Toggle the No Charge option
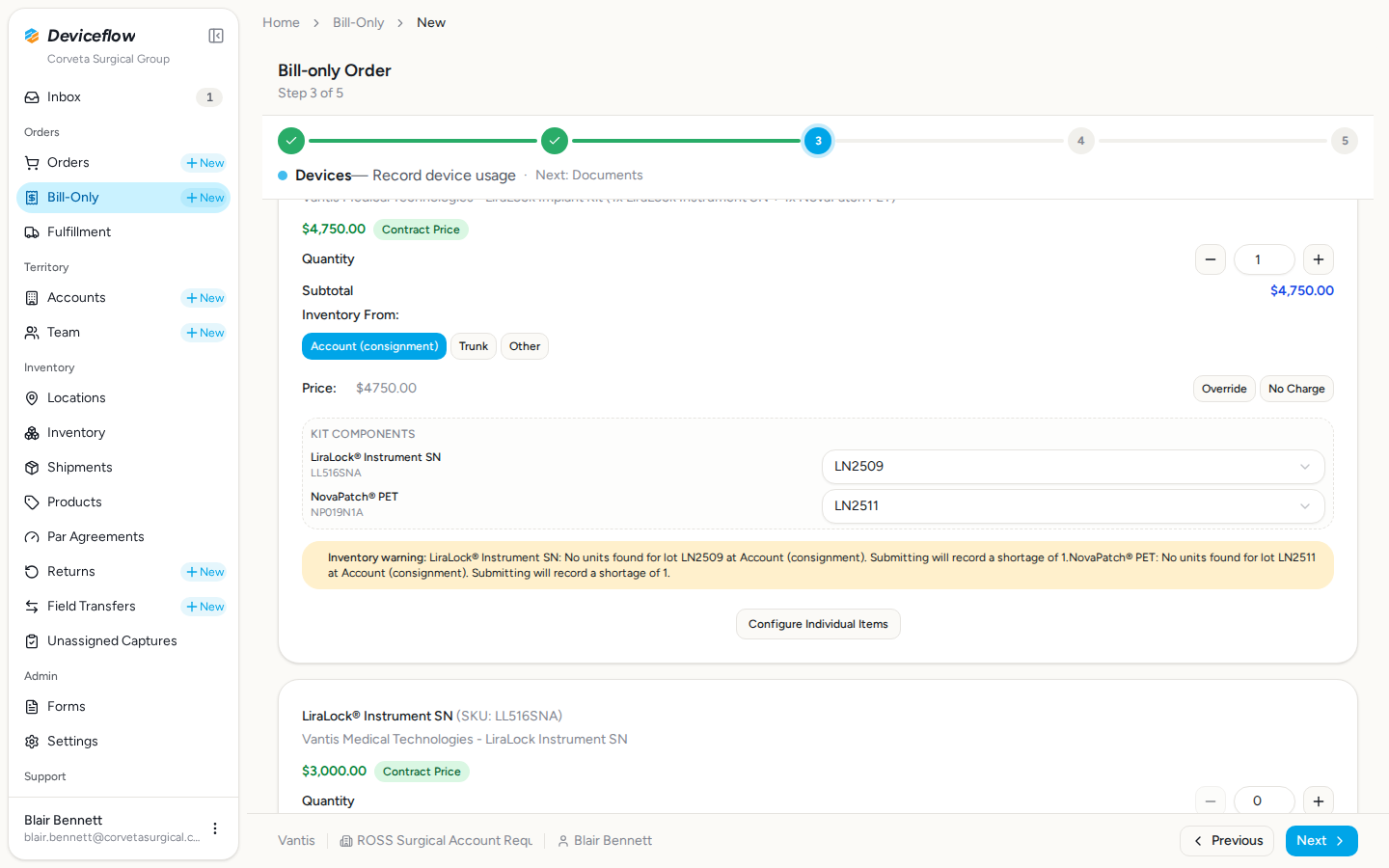The height and width of the screenshot is (868, 1389). (1296, 389)
